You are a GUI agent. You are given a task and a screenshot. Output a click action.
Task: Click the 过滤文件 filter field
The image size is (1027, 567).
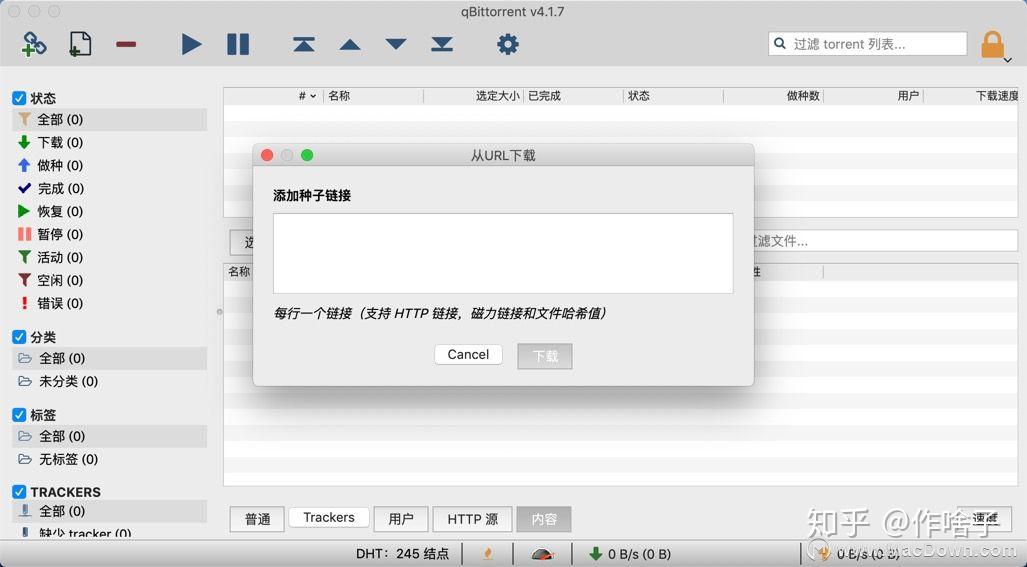(x=886, y=241)
